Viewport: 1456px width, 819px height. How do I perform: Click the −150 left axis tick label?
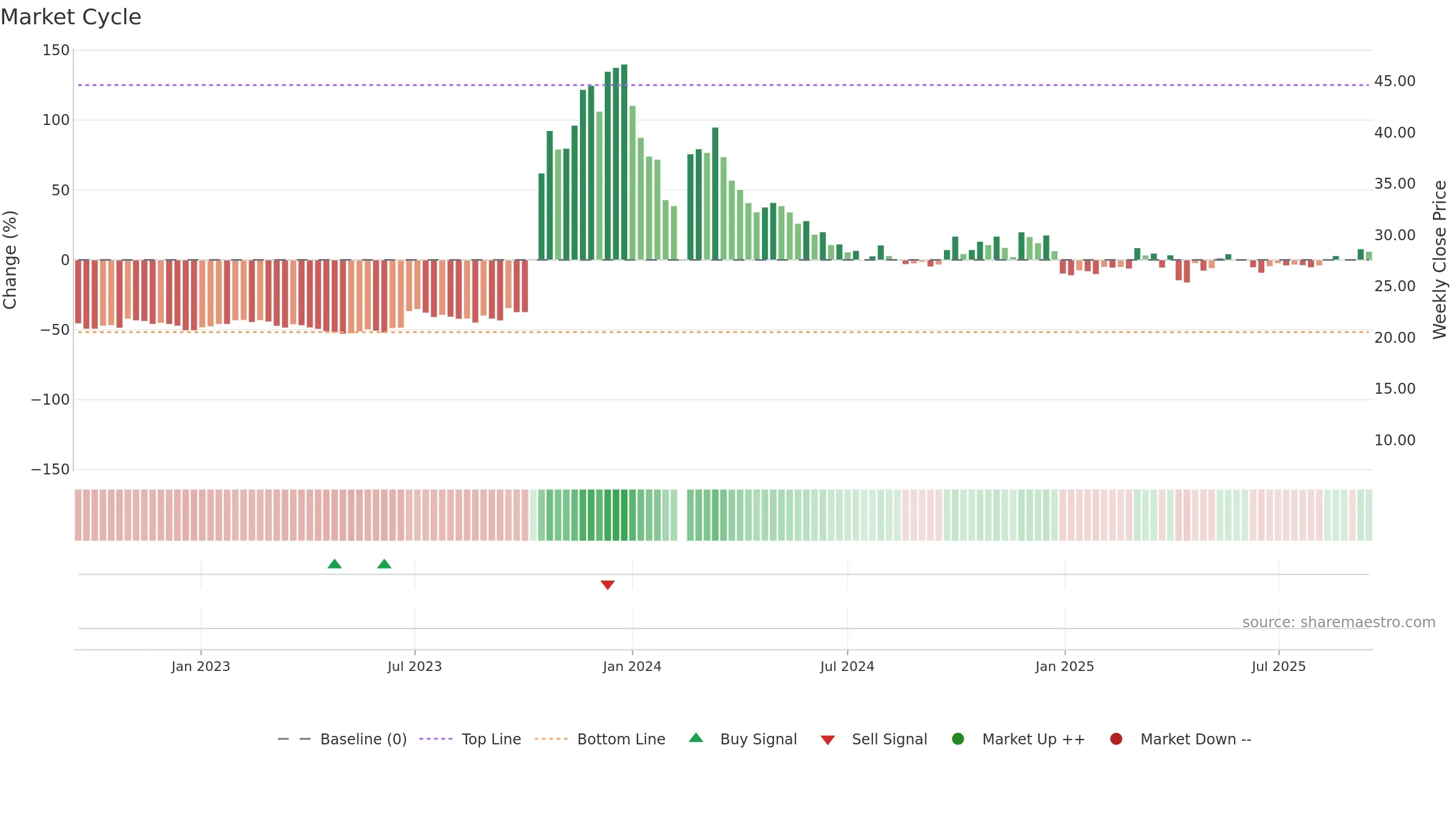[50, 470]
